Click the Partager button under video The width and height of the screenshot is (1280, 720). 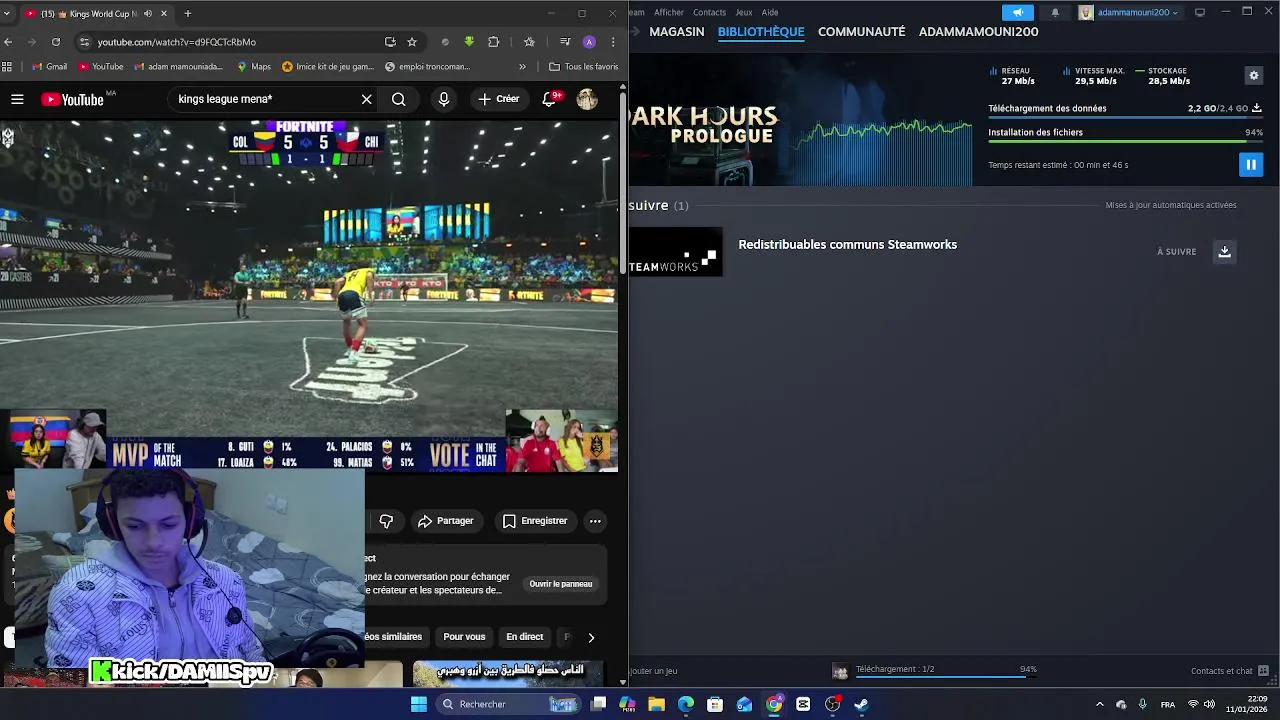(446, 521)
